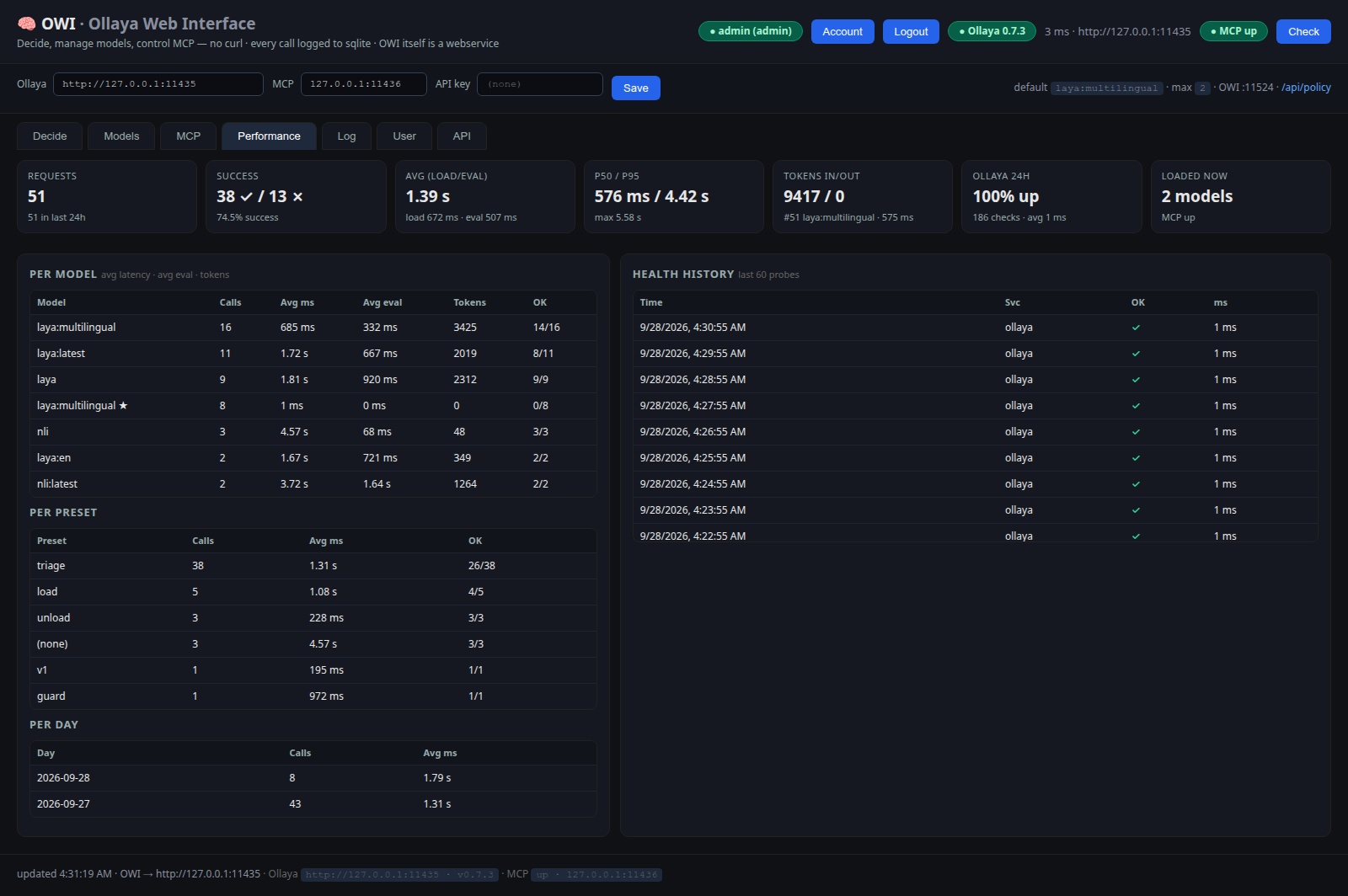The width and height of the screenshot is (1348, 896).
Task: Click the MCP up status badge
Action: click(1233, 31)
